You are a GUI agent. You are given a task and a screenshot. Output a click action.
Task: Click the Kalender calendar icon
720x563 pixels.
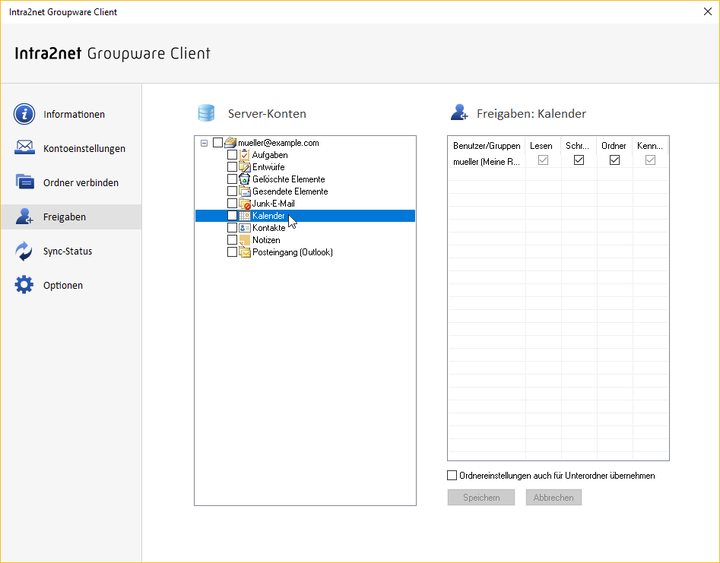point(245,215)
